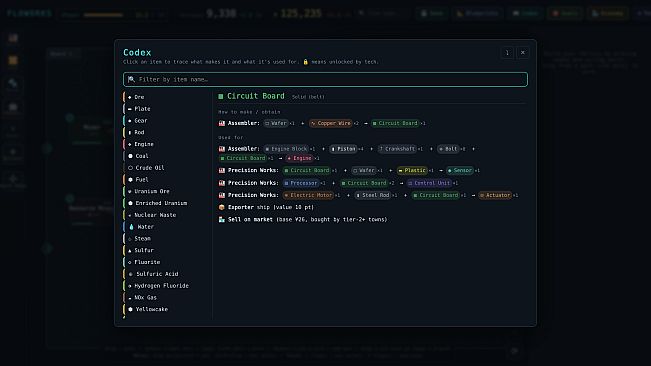Click the Actuator output chip
Viewport: 651px width, 366px height.
tap(495, 195)
